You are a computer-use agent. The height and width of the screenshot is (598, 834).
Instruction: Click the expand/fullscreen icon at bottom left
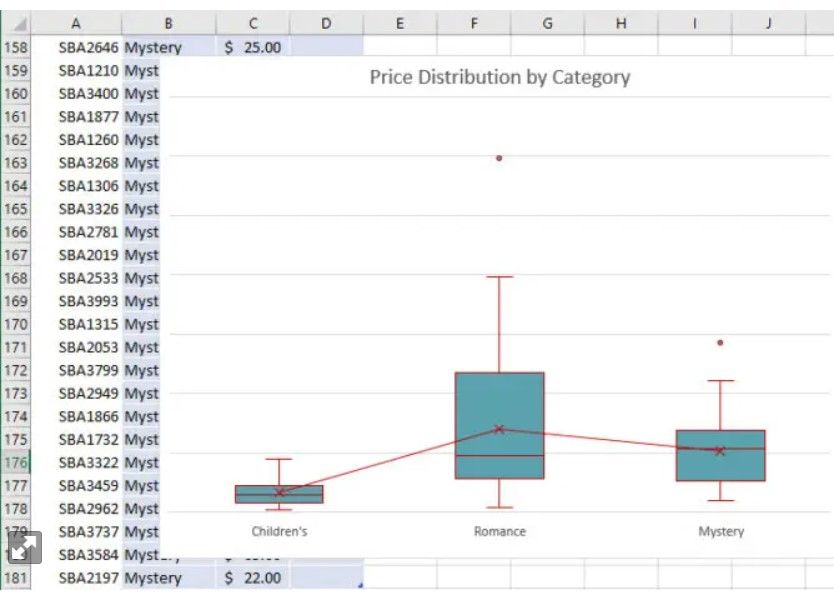25,546
